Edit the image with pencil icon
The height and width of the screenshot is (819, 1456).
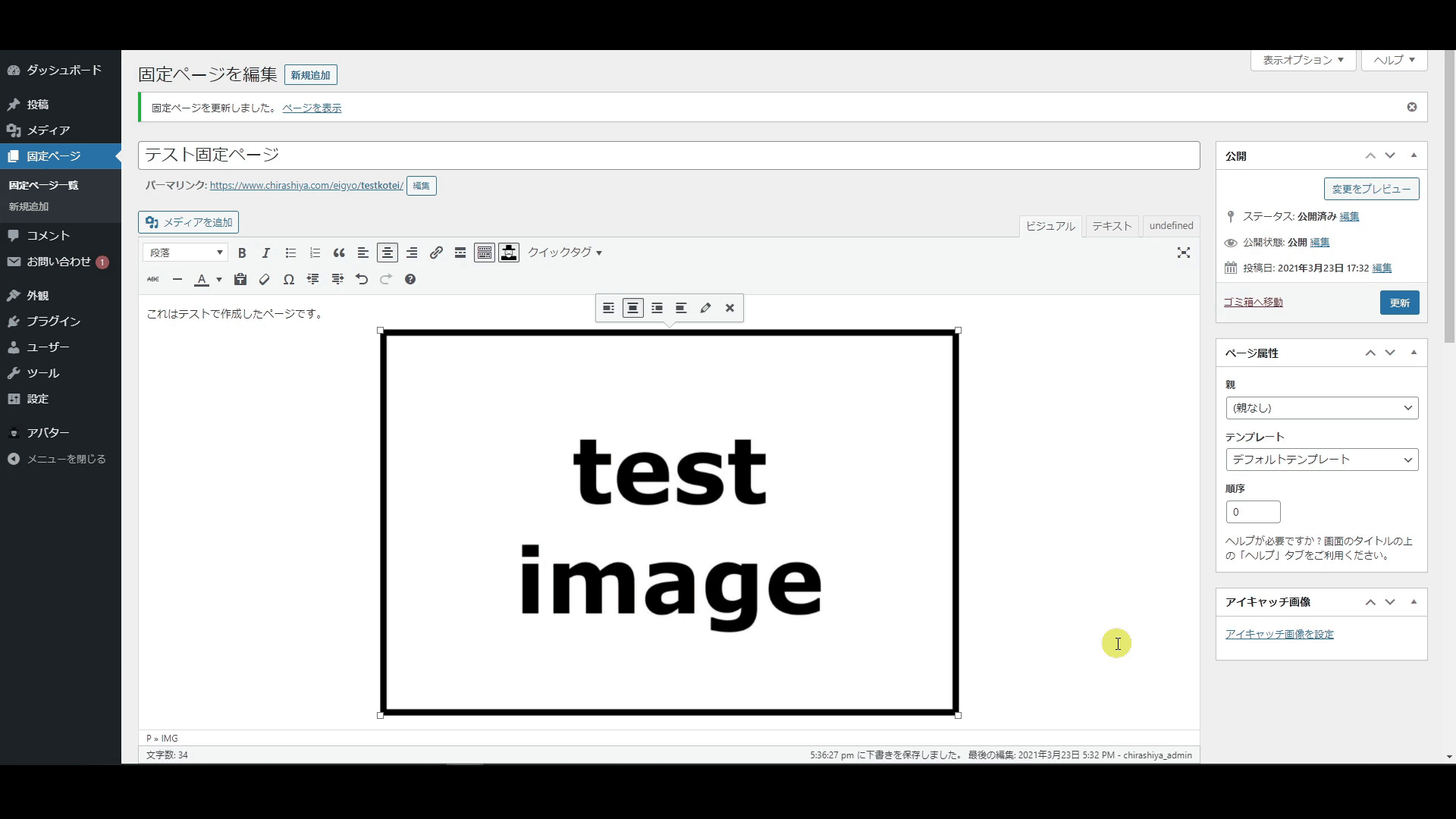(706, 308)
